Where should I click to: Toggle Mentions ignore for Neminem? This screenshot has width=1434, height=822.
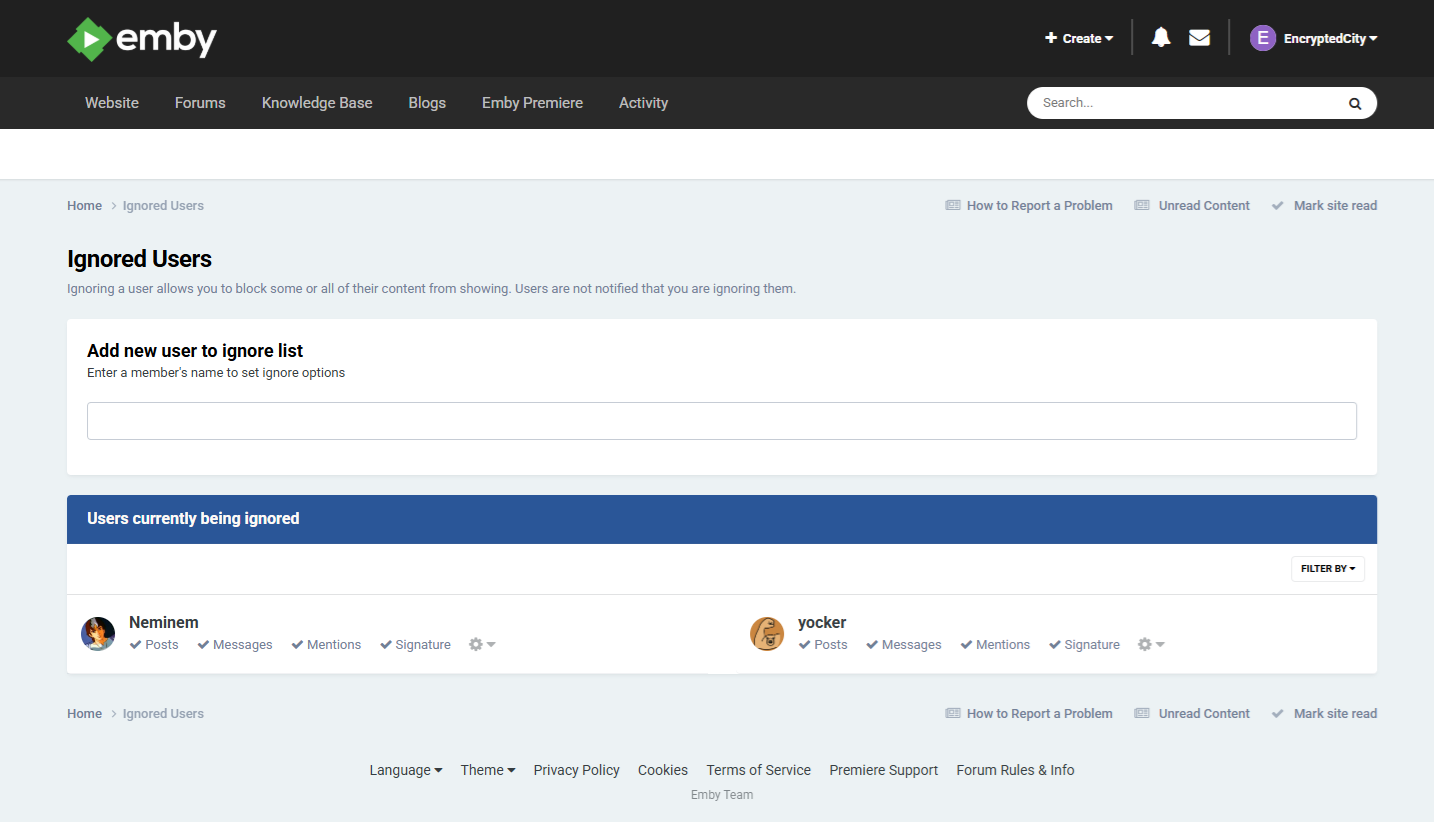coord(326,645)
